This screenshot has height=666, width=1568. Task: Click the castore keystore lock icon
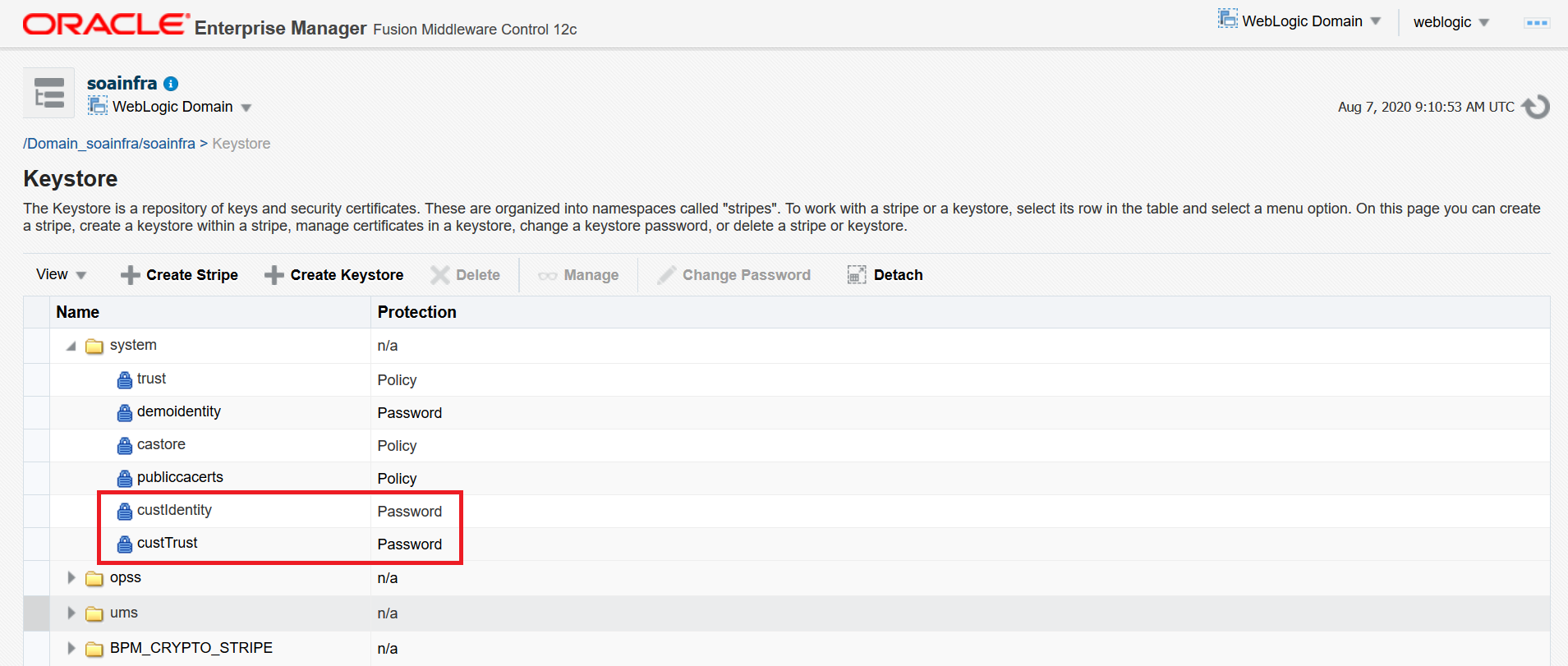coord(124,446)
